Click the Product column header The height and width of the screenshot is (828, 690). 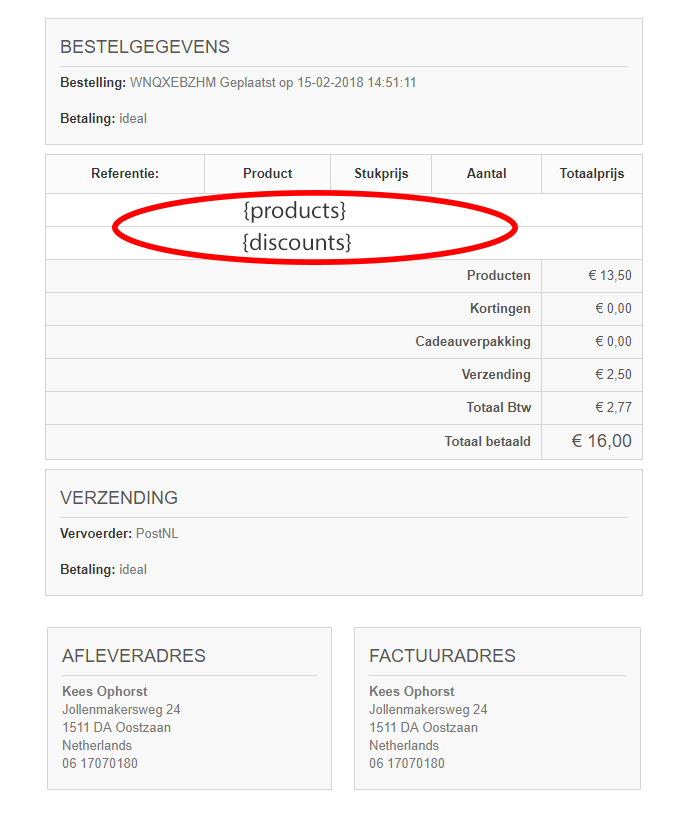pyautogui.click(x=267, y=174)
